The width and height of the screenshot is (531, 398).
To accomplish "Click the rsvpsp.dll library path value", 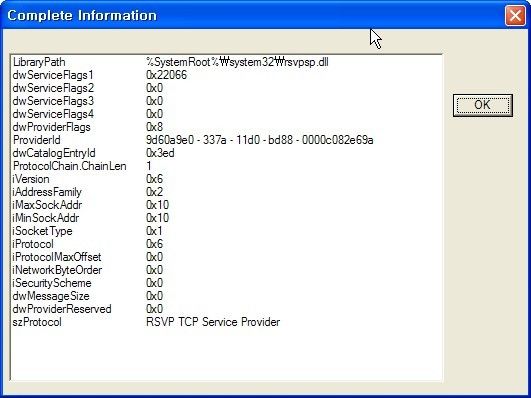I will click(x=237, y=62).
